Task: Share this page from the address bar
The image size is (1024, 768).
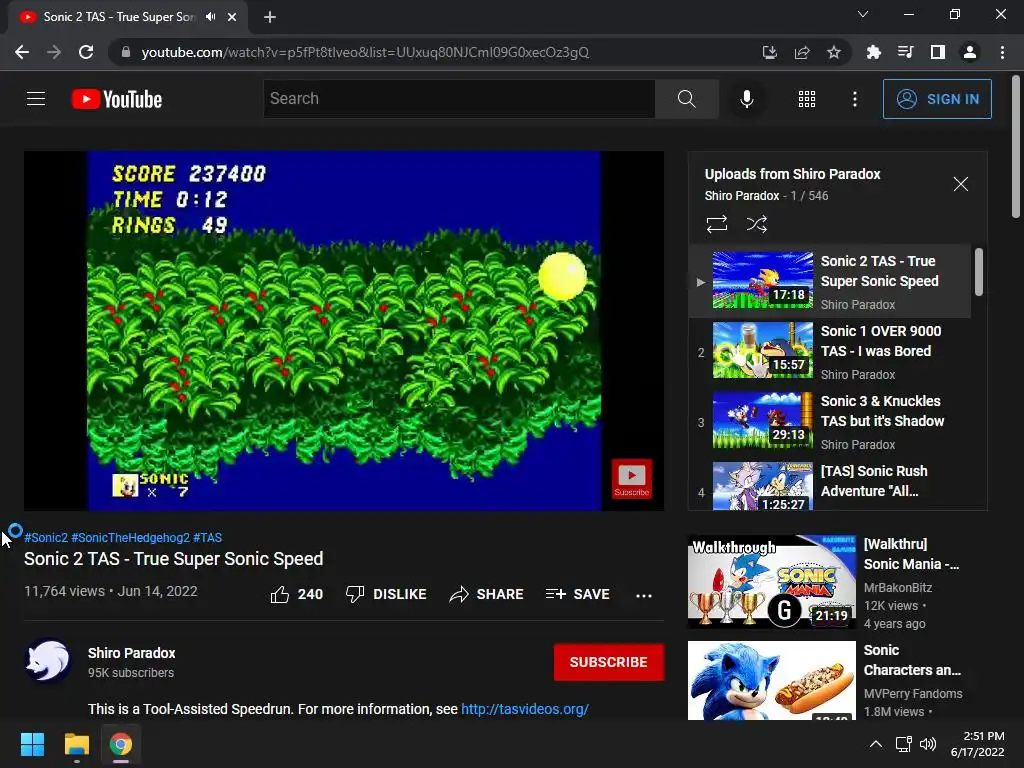Action: [802, 52]
